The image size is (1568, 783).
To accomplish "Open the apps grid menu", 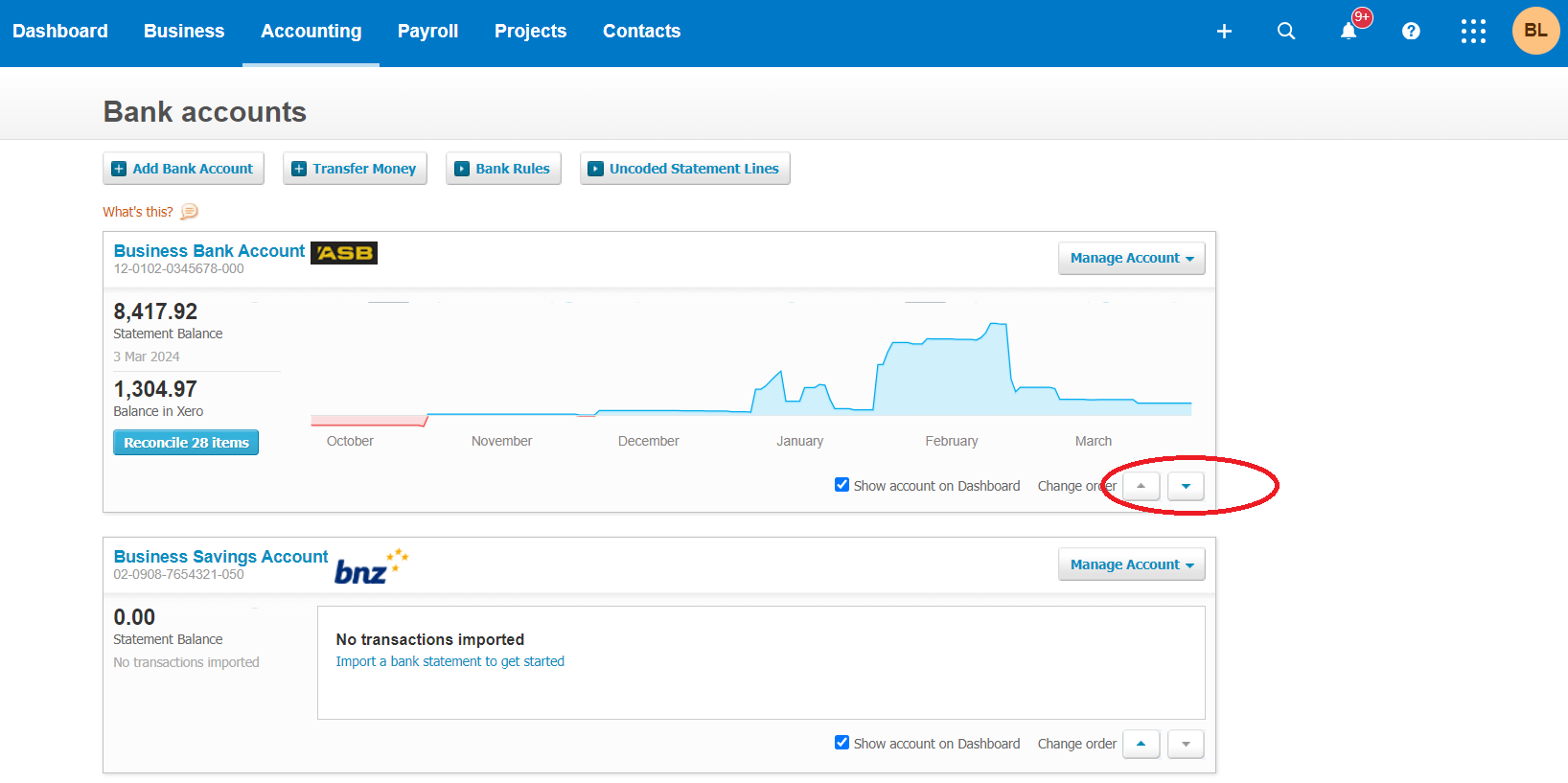I will pos(1473,32).
